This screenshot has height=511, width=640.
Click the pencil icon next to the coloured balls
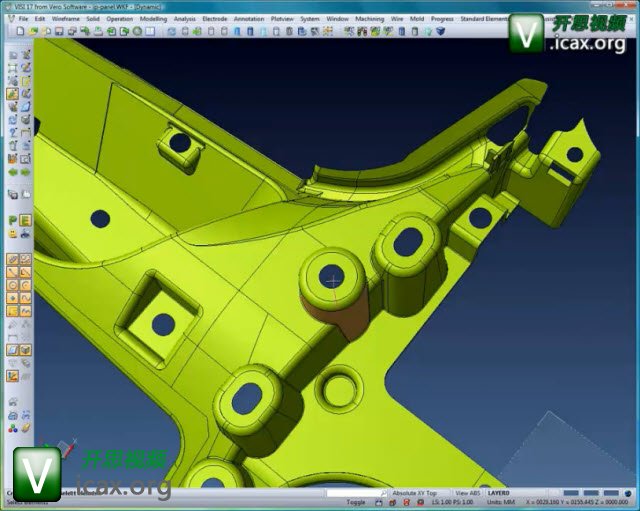tap(25, 428)
